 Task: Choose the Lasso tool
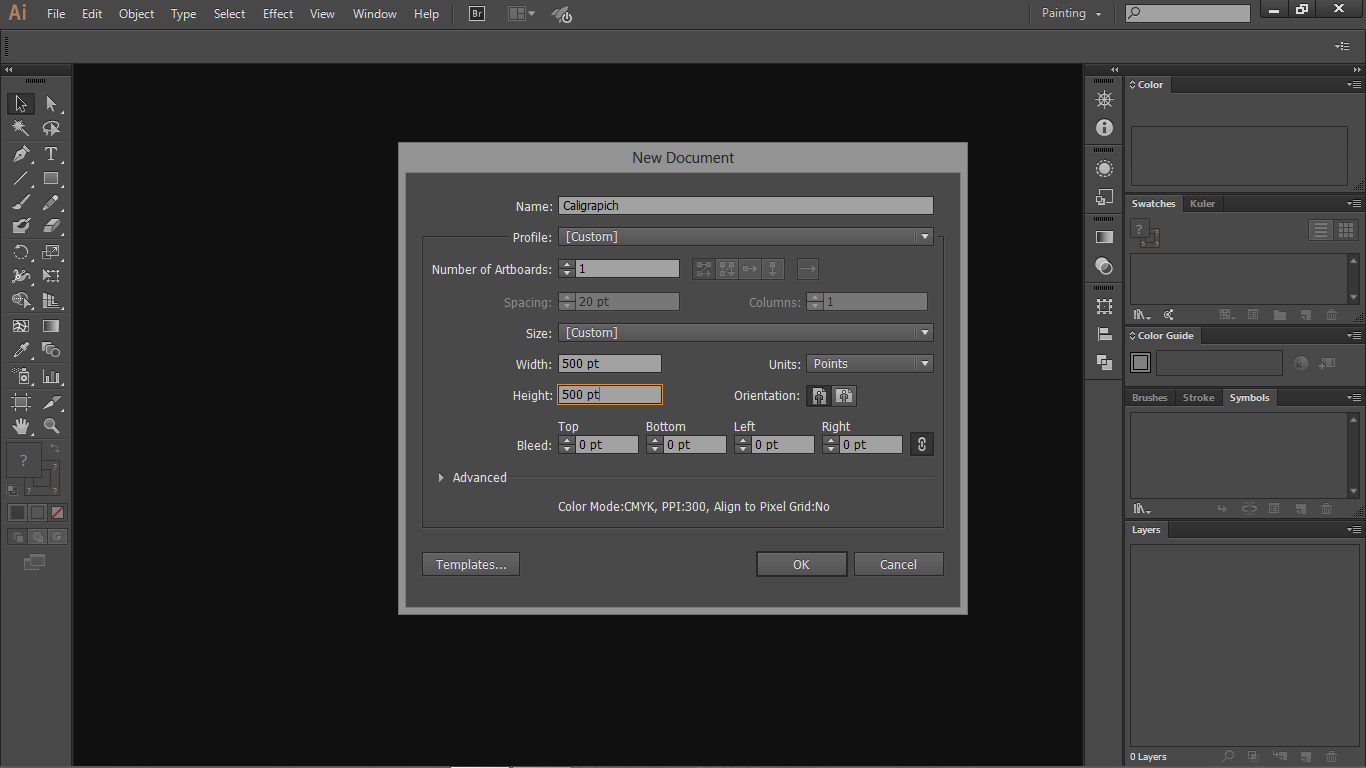[x=51, y=129]
